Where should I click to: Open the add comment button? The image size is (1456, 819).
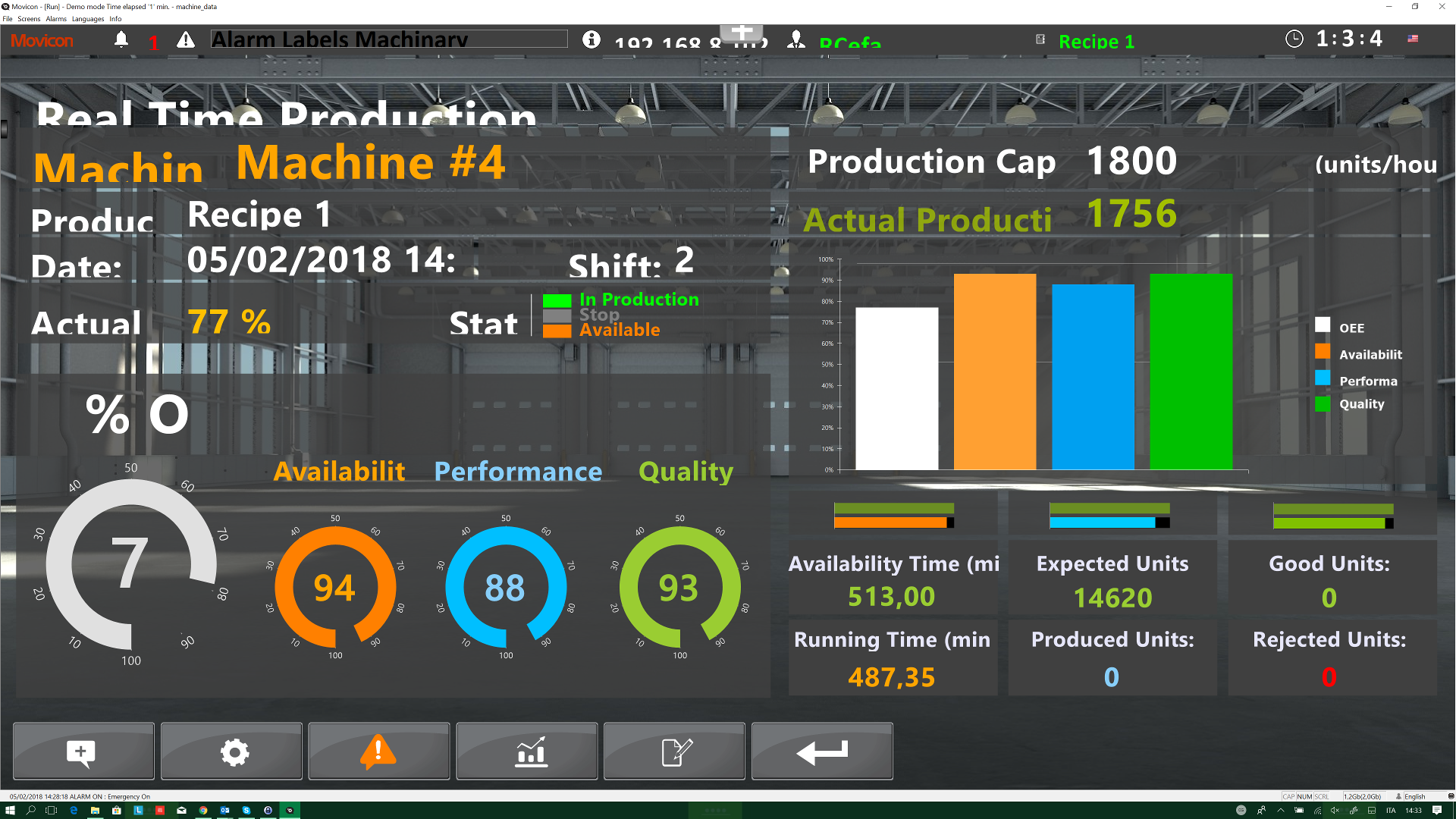83,752
